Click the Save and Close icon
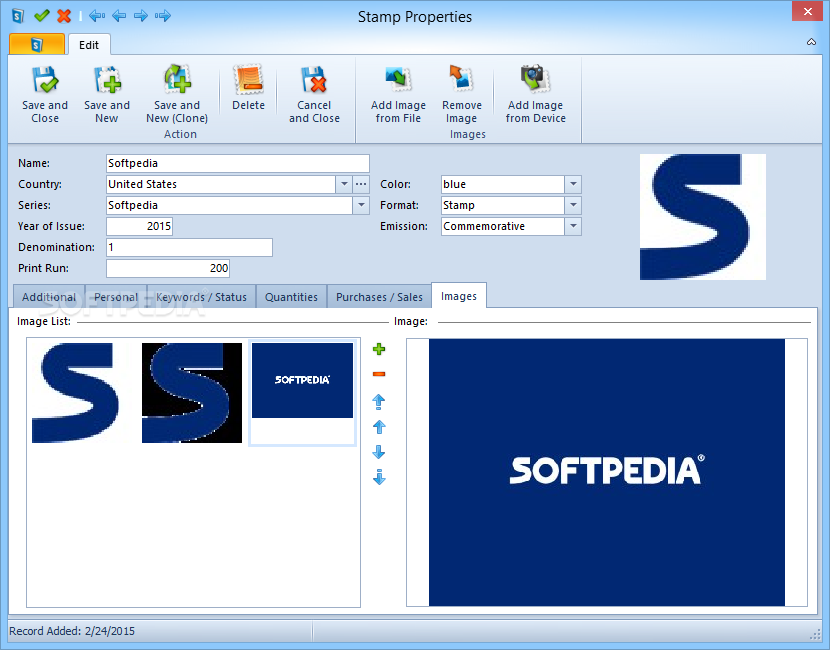The width and height of the screenshot is (830, 650). pos(45,79)
